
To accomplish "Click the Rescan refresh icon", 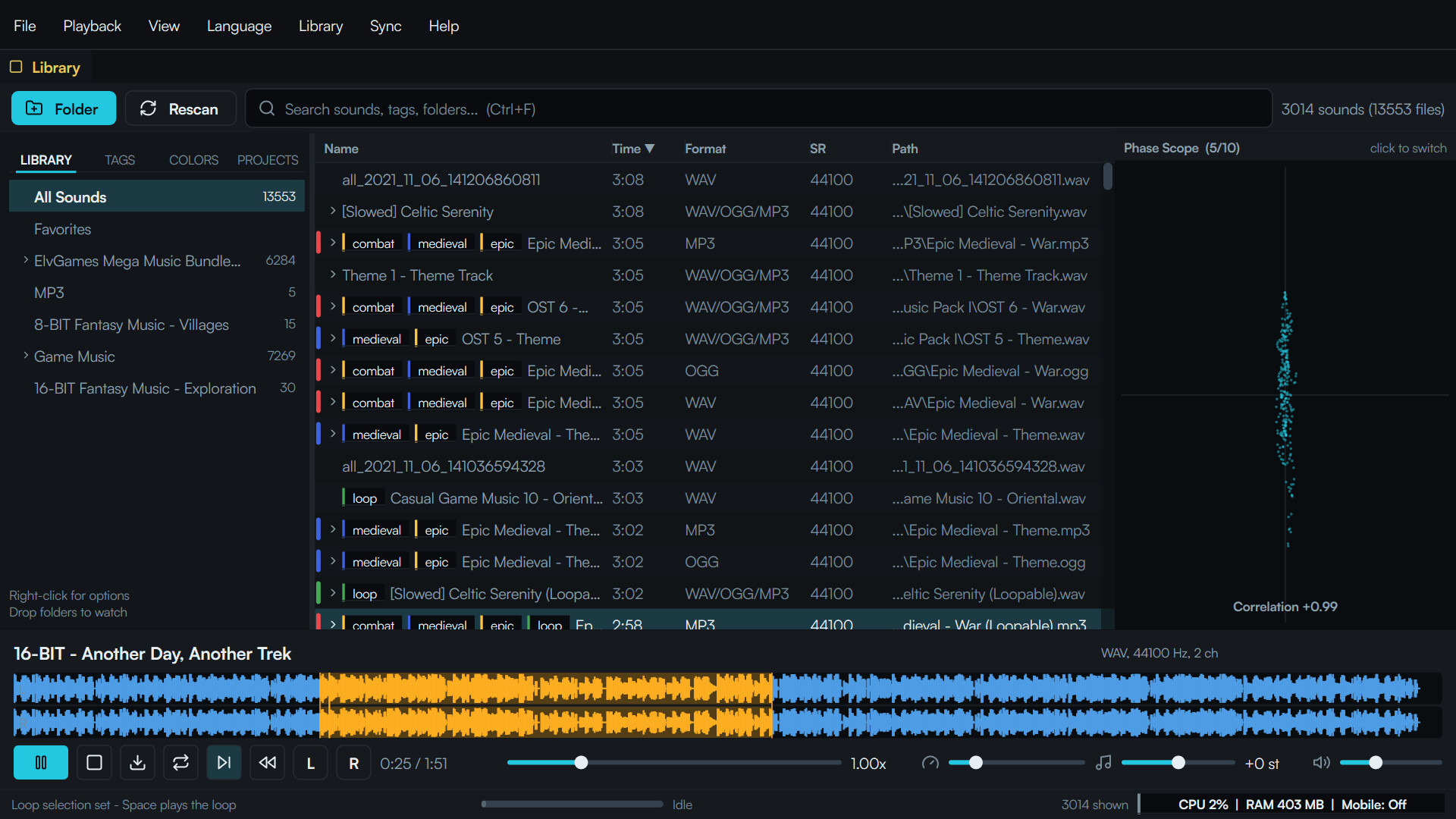I will pos(148,108).
